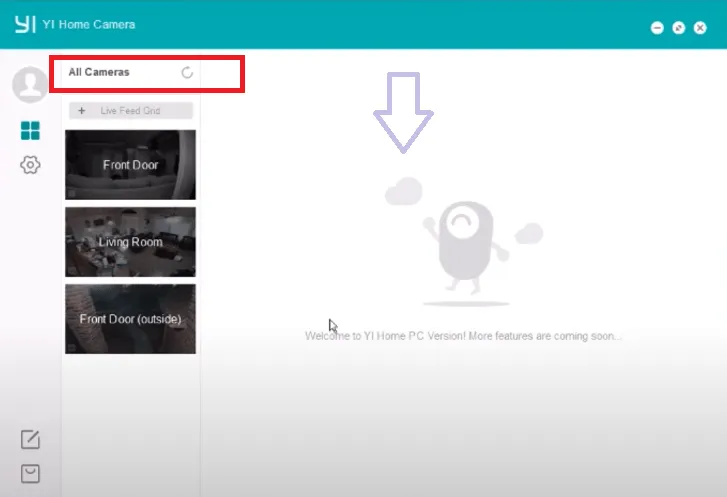This screenshot has height=497, width=727.
Task: Open the user profile avatar
Action: coord(30,84)
